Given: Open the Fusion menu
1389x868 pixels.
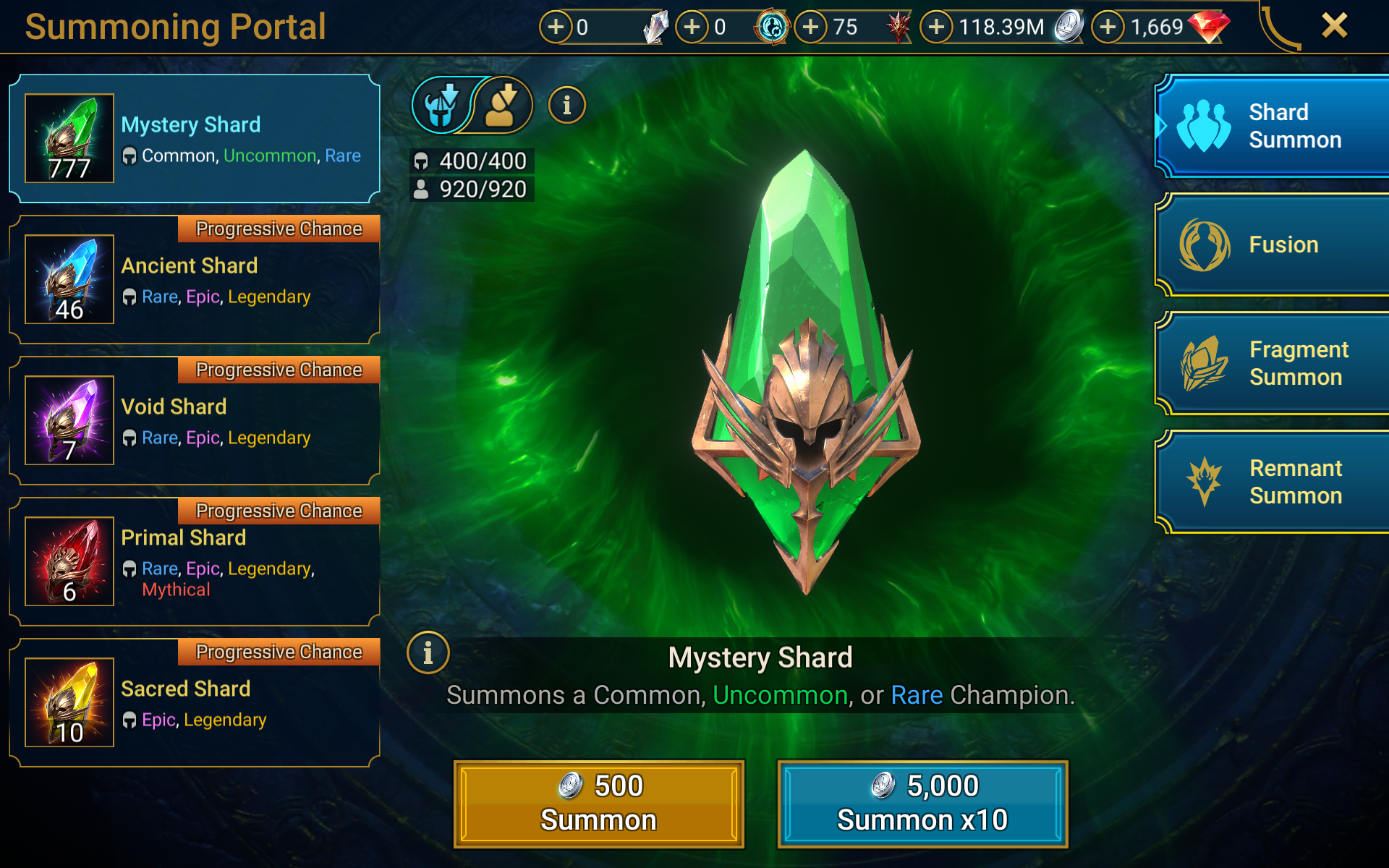Looking at the screenshot, I should (1273, 244).
